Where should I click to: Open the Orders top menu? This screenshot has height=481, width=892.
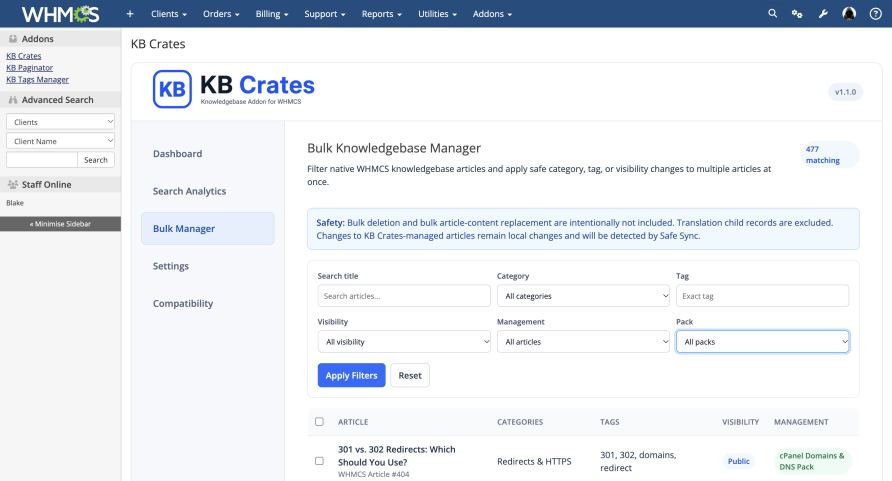pyautogui.click(x=221, y=14)
